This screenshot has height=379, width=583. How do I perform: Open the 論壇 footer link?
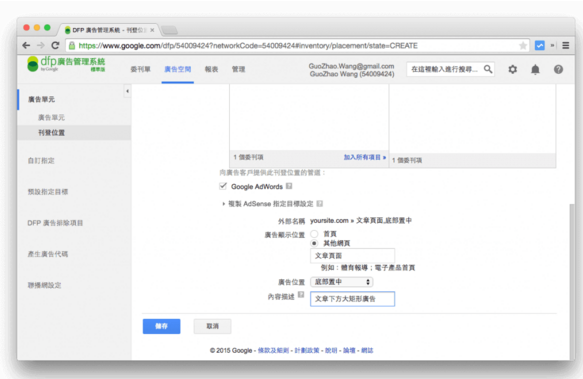349,350
